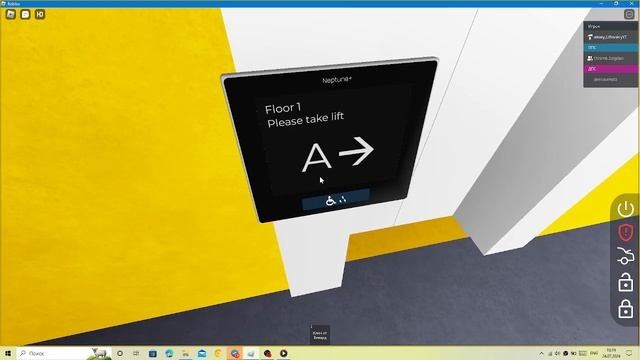This screenshot has width=640, height=360.
Task: Open the Mail app on taskbar
Action: [x=202, y=353]
